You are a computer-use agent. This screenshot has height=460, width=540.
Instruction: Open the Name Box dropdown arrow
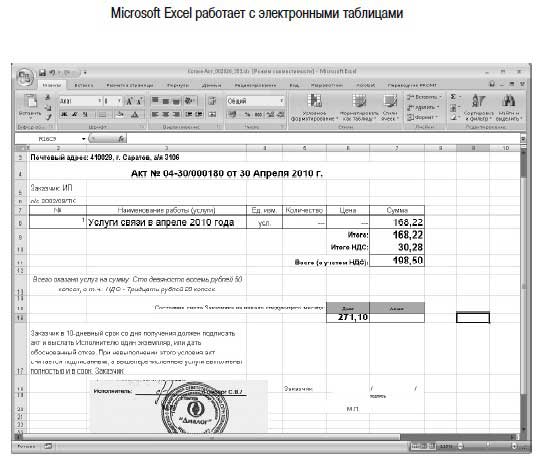[x=83, y=139]
